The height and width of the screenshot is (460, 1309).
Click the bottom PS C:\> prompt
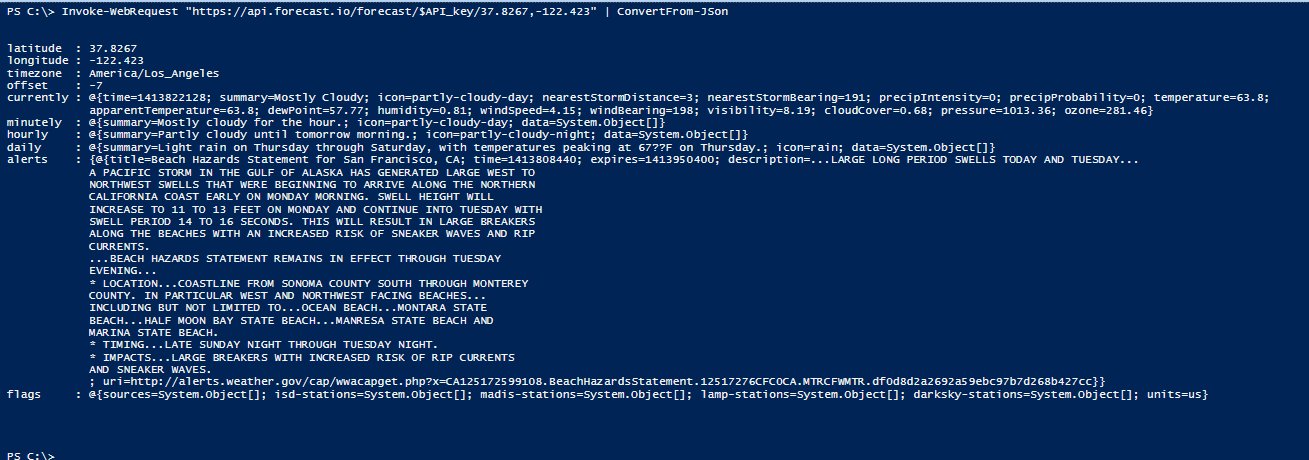pos(31,455)
